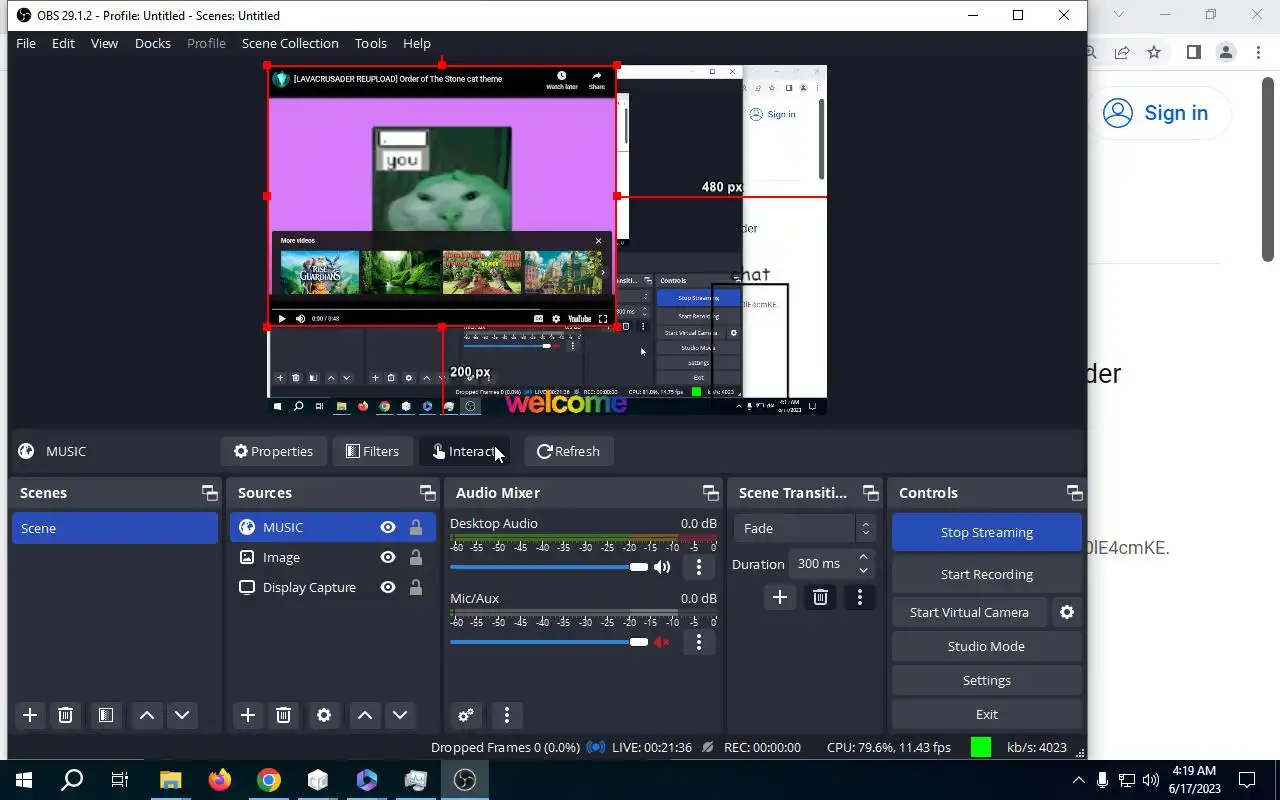The width and height of the screenshot is (1280, 800).
Task: Click the Exit button in Controls
Action: click(x=986, y=714)
